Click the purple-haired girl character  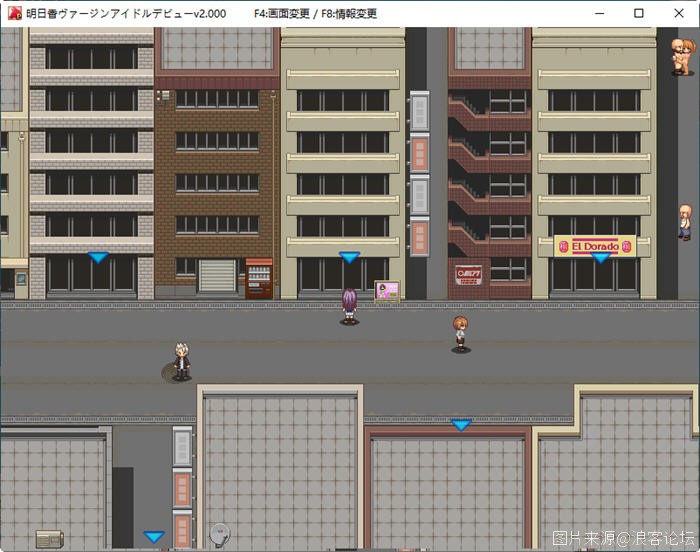(349, 306)
